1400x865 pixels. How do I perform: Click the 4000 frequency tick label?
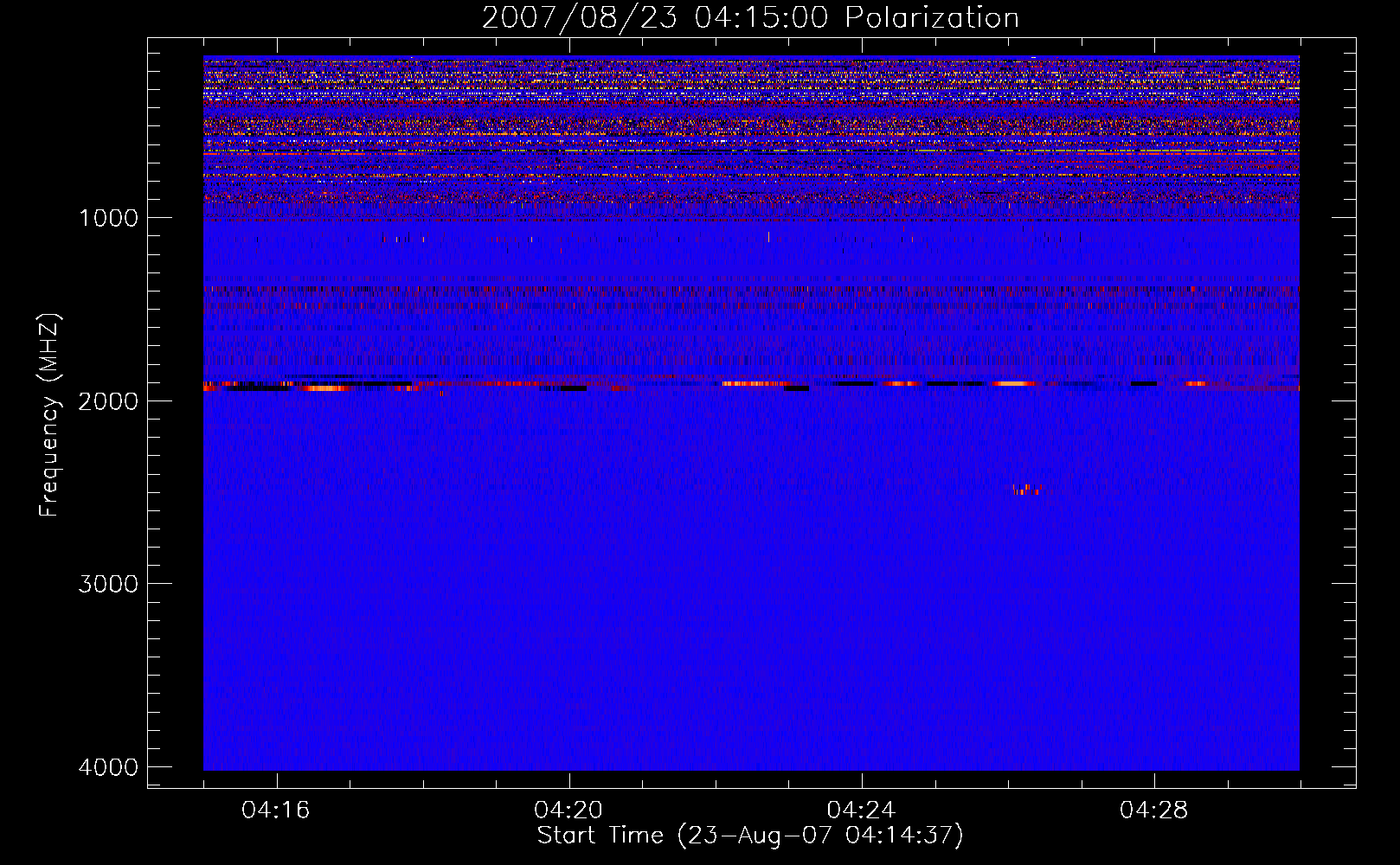coord(108,767)
